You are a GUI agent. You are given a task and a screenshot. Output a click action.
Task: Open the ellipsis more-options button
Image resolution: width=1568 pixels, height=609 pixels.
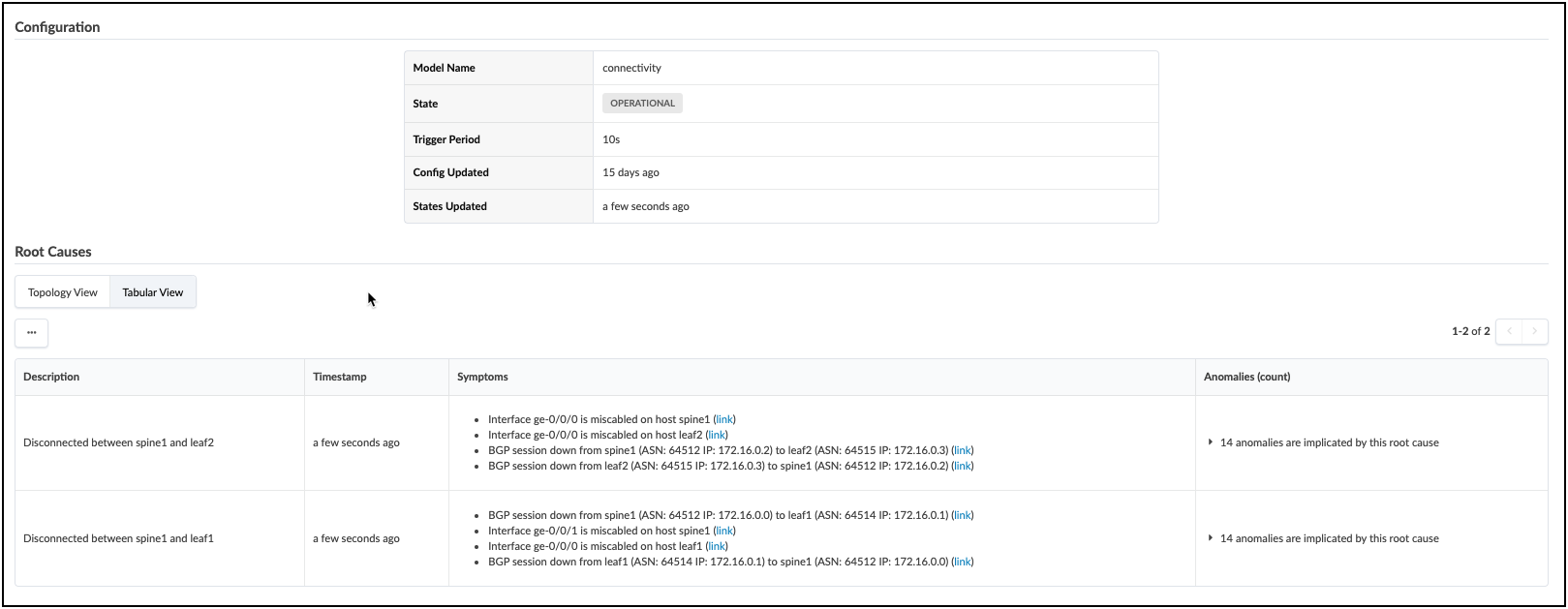pos(32,332)
